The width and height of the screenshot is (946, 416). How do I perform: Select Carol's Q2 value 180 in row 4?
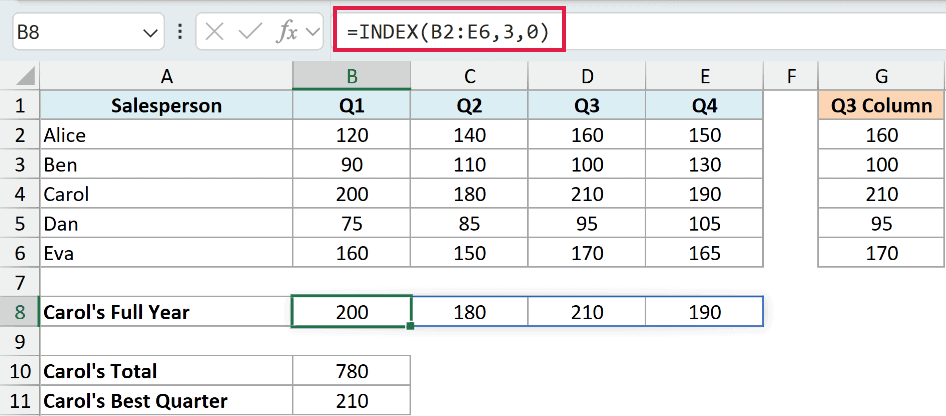click(469, 194)
